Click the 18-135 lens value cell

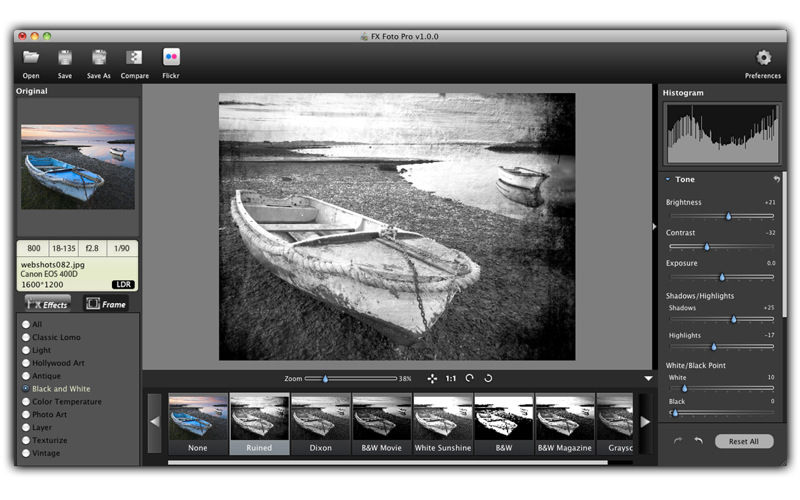pos(64,248)
